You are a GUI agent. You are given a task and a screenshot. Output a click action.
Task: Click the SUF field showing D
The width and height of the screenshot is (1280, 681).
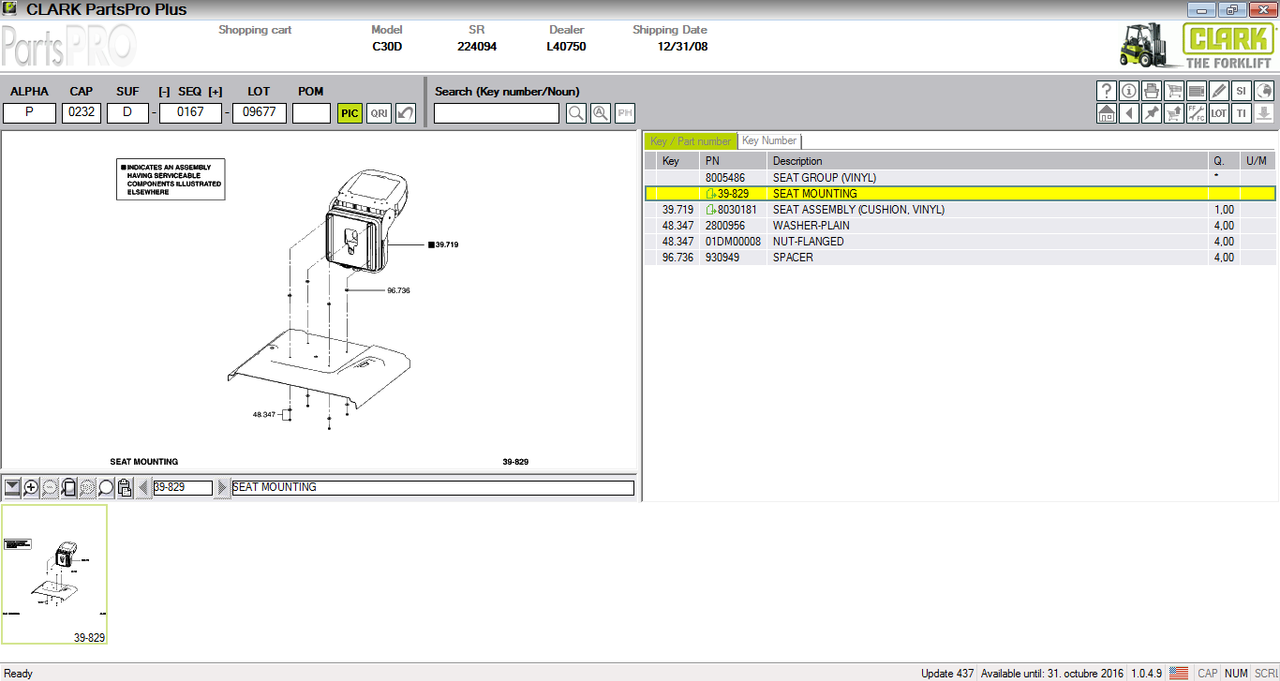(128, 113)
